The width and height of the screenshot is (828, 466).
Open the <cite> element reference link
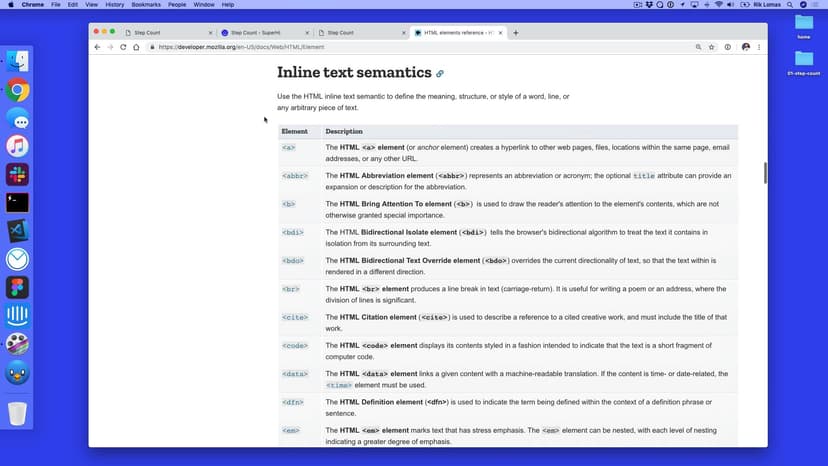pyautogui.click(x=294, y=317)
